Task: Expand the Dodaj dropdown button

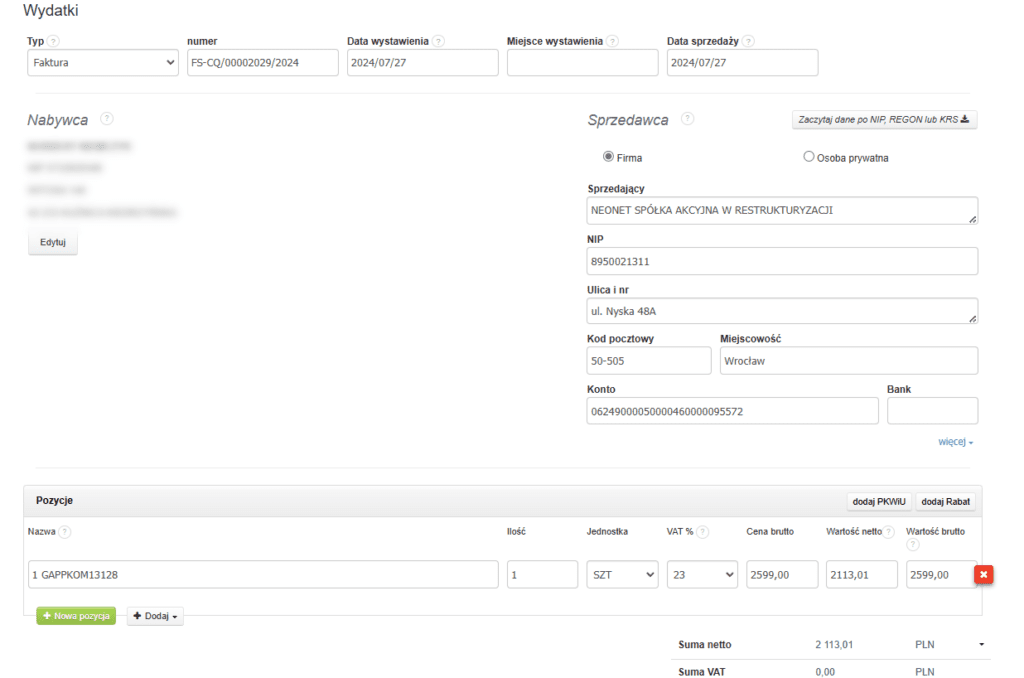Action: click(x=155, y=616)
